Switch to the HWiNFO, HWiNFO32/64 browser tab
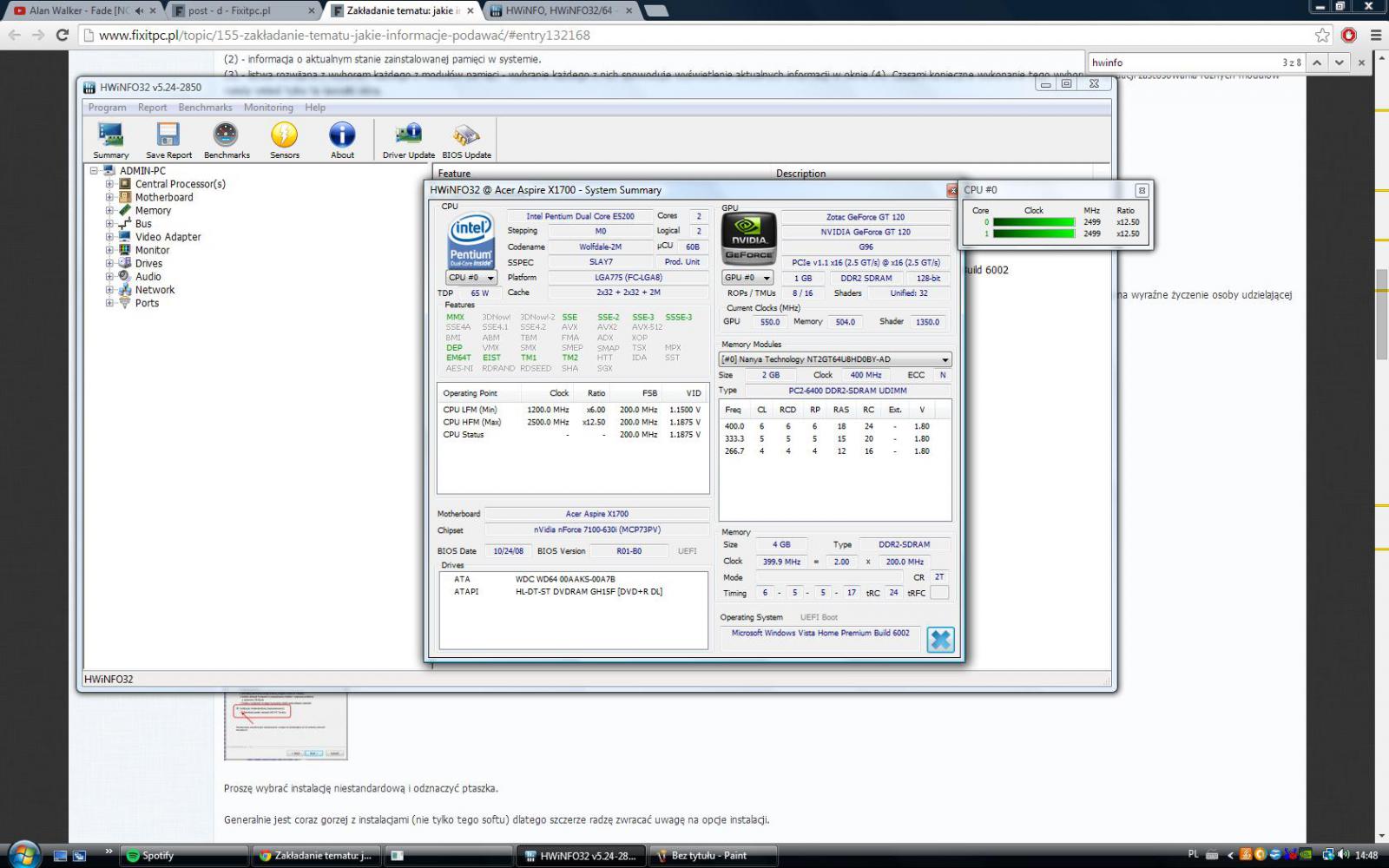The image size is (1389, 868). [563, 10]
